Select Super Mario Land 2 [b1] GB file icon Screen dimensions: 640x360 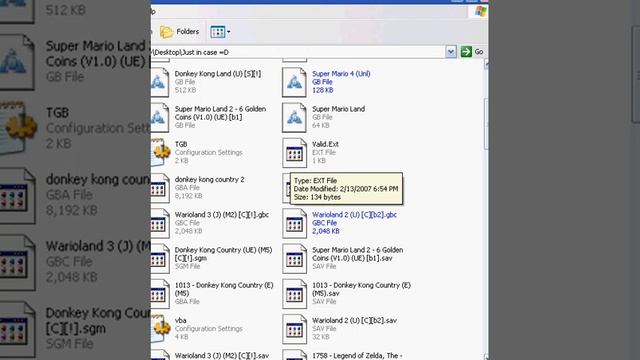click(x=160, y=118)
